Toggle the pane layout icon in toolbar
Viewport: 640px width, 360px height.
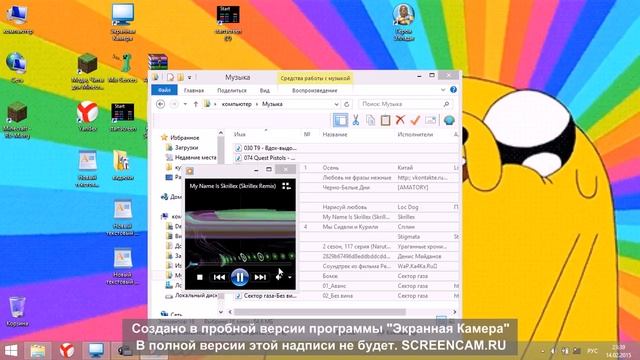pos(340,120)
